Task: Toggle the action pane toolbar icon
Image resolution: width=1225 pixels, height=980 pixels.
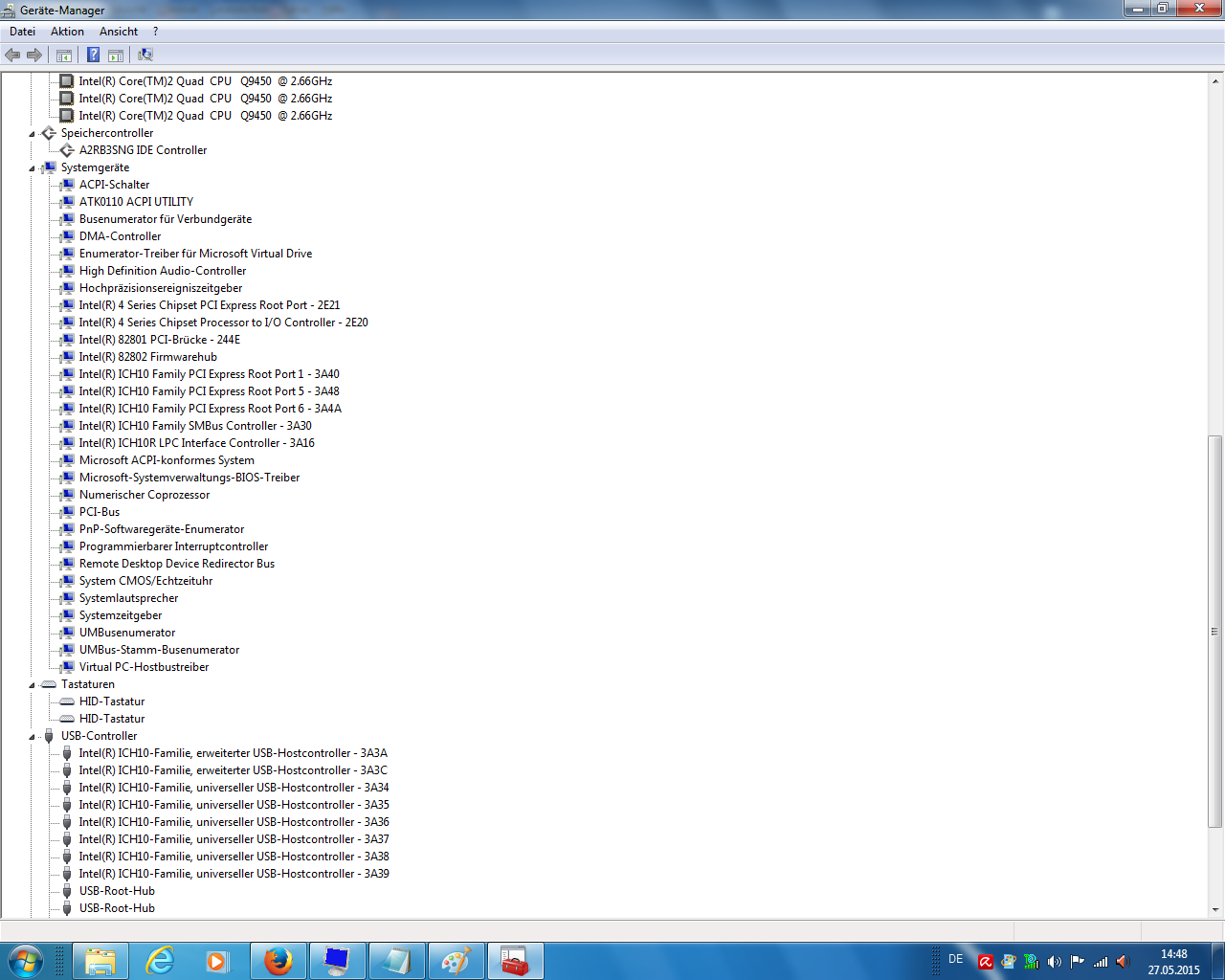Action: (116, 56)
